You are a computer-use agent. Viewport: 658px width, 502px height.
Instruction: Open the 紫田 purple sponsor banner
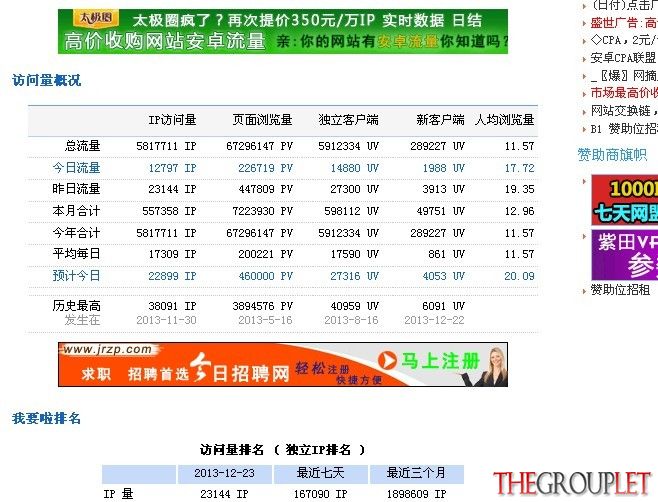click(625, 255)
